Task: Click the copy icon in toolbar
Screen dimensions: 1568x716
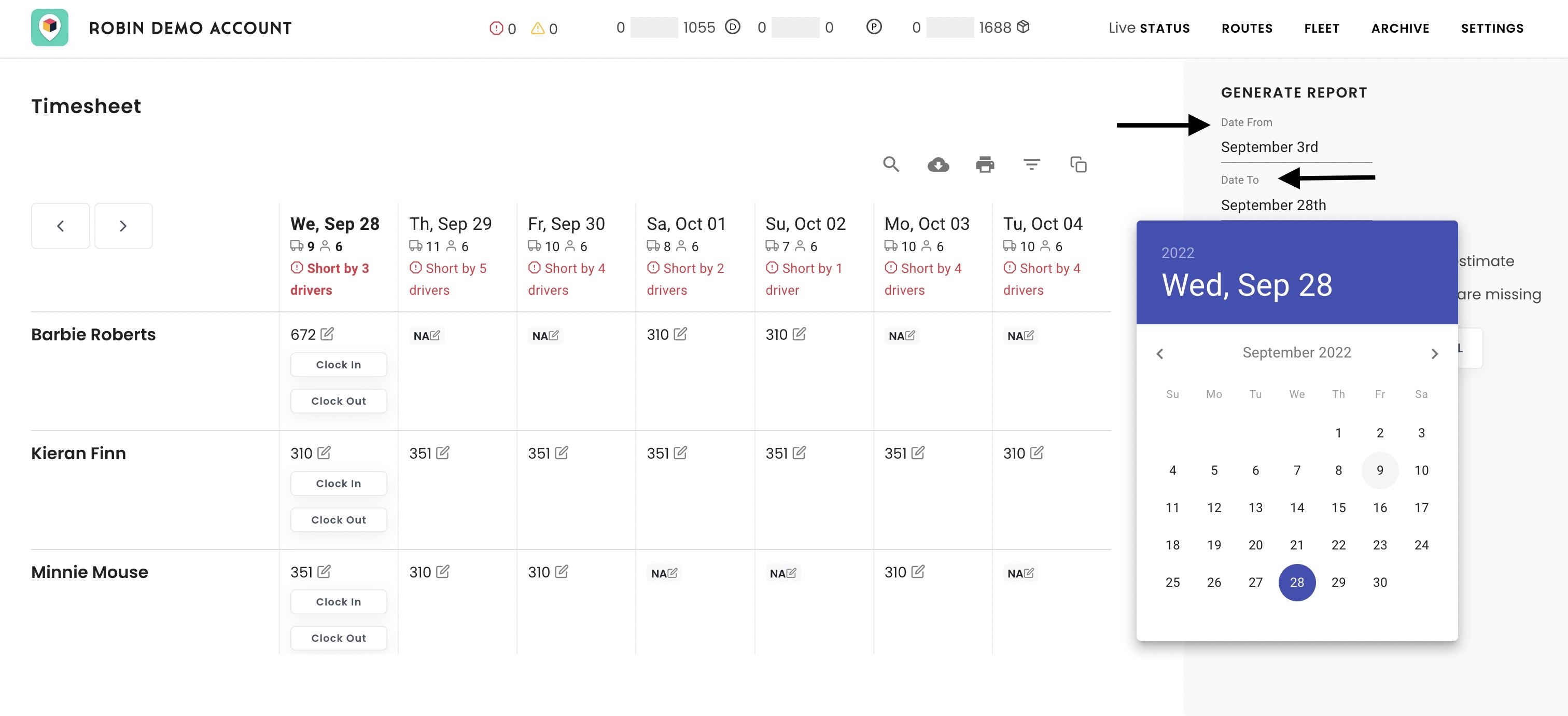Action: coord(1078,164)
